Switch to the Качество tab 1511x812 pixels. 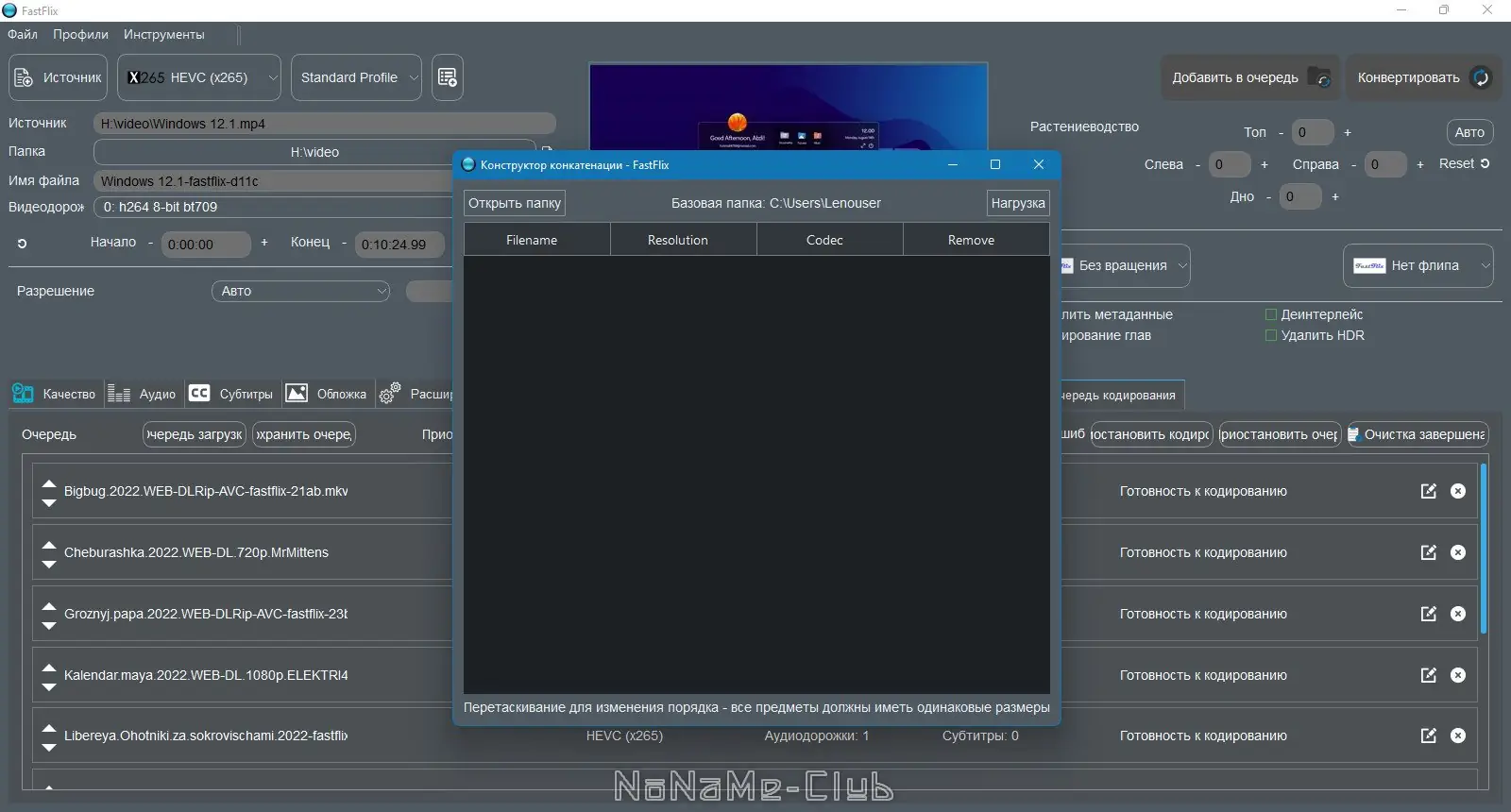pyautogui.click(x=54, y=394)
